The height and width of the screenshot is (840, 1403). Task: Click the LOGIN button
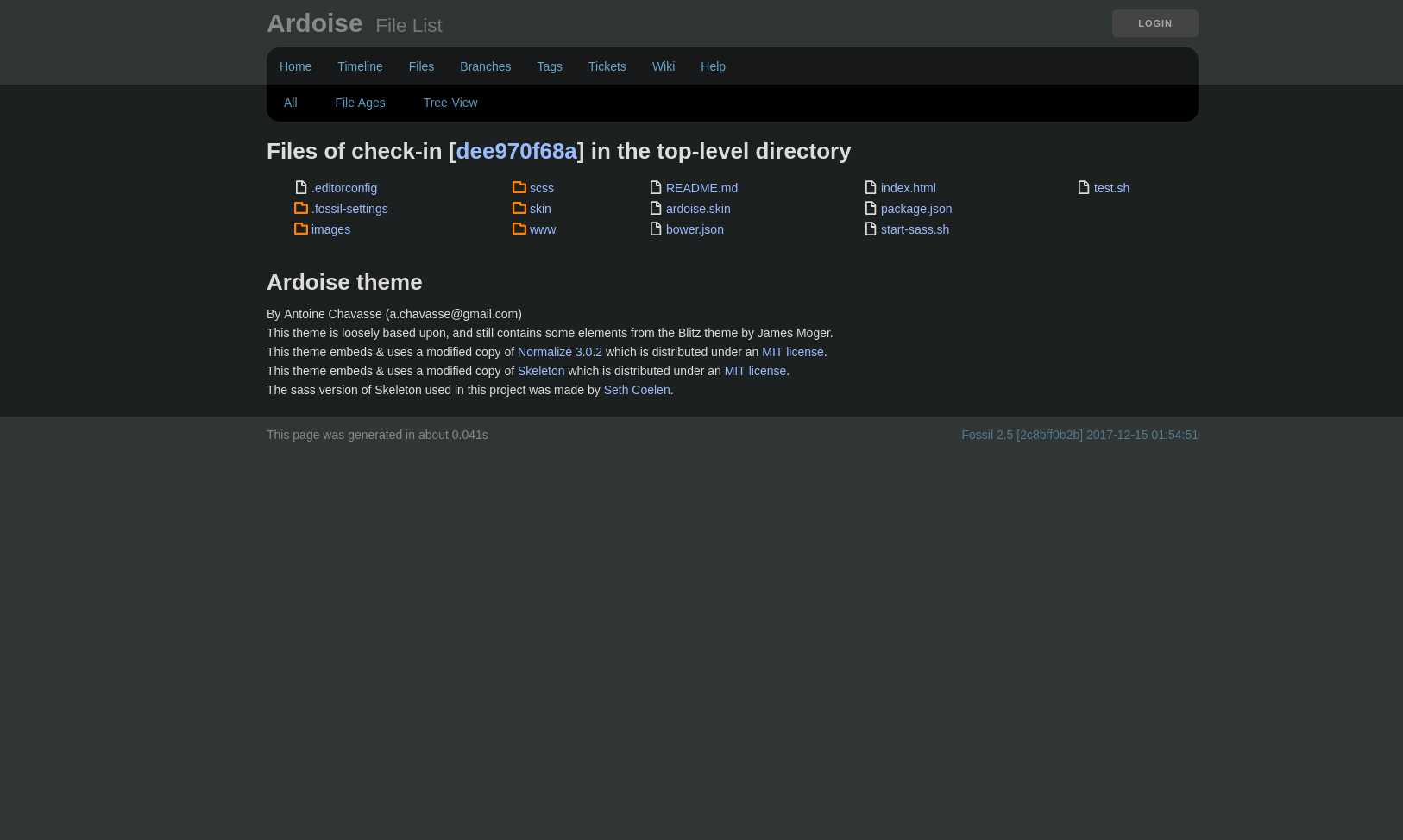point(1154,23)
